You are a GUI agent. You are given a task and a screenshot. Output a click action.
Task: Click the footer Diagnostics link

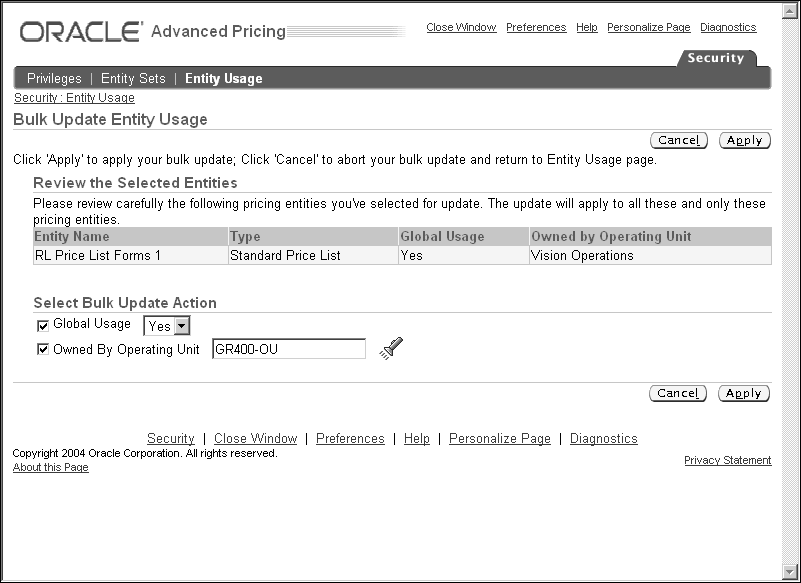click(x=604, y=438)
